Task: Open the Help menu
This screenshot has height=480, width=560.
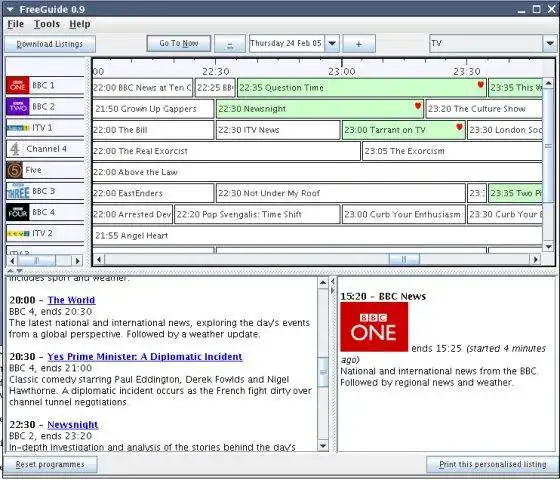Action: click(x=80, y=24)
